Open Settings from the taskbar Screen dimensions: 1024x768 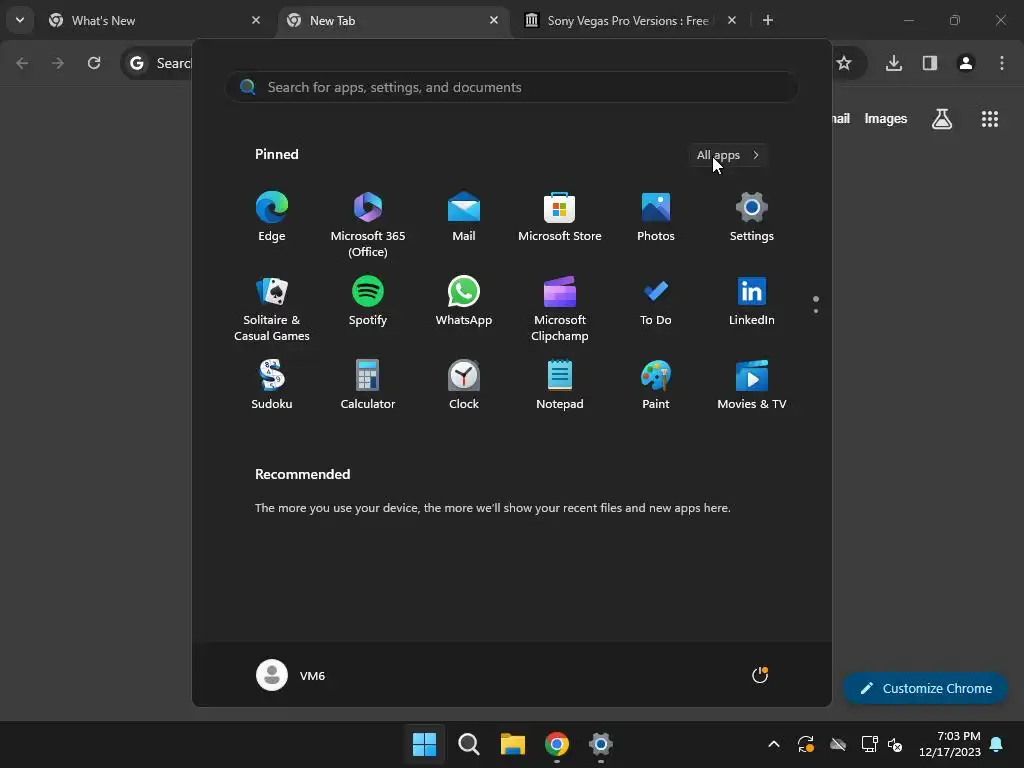(601, 744)
